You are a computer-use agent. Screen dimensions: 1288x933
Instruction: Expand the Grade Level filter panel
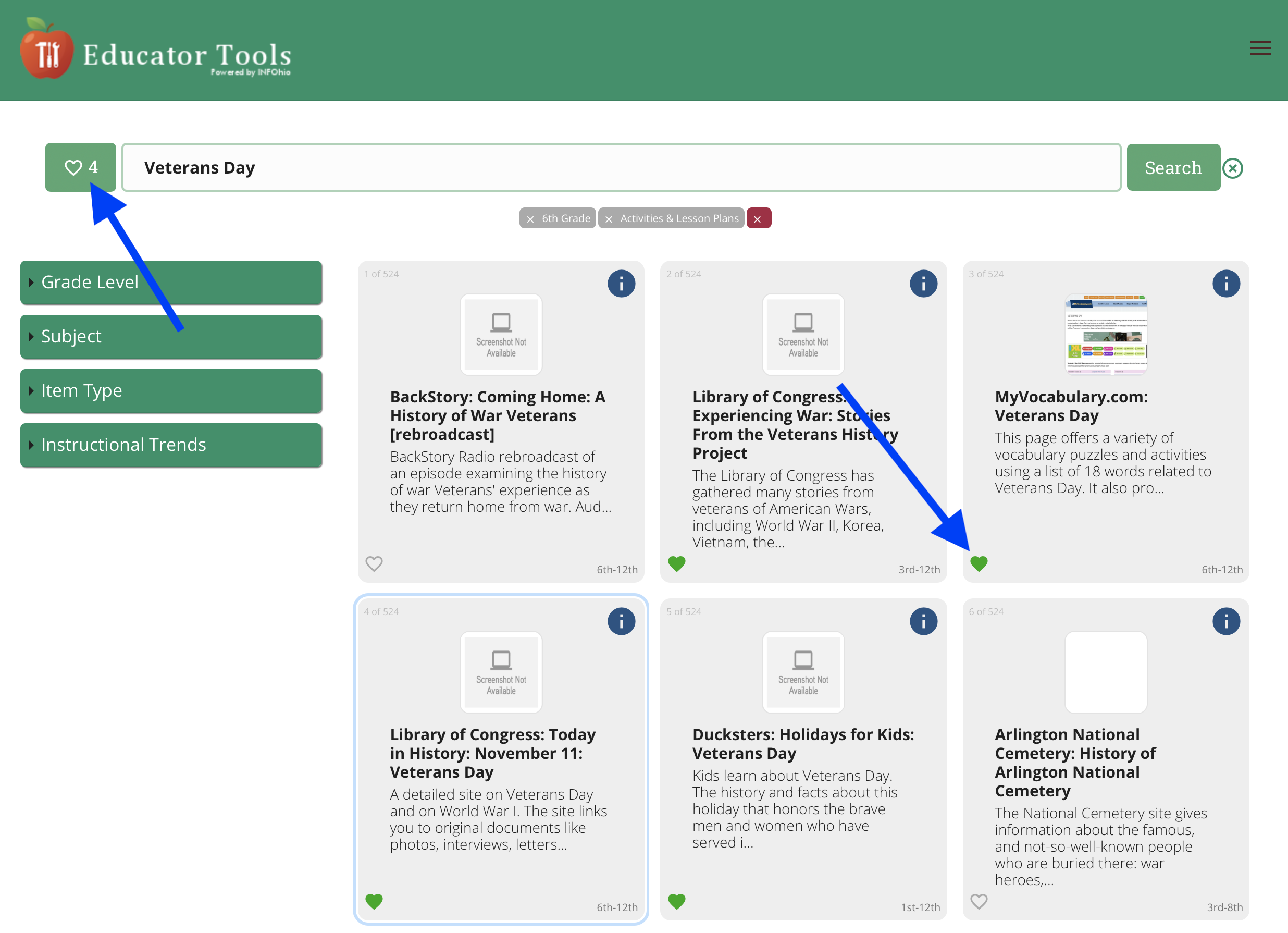pos(171,283)
